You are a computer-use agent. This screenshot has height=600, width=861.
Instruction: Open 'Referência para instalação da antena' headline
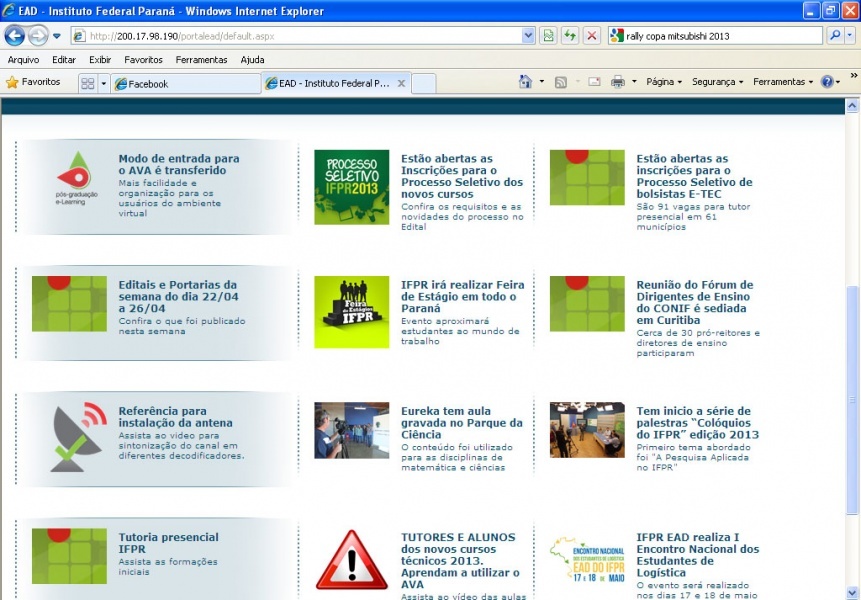point(176,417)
